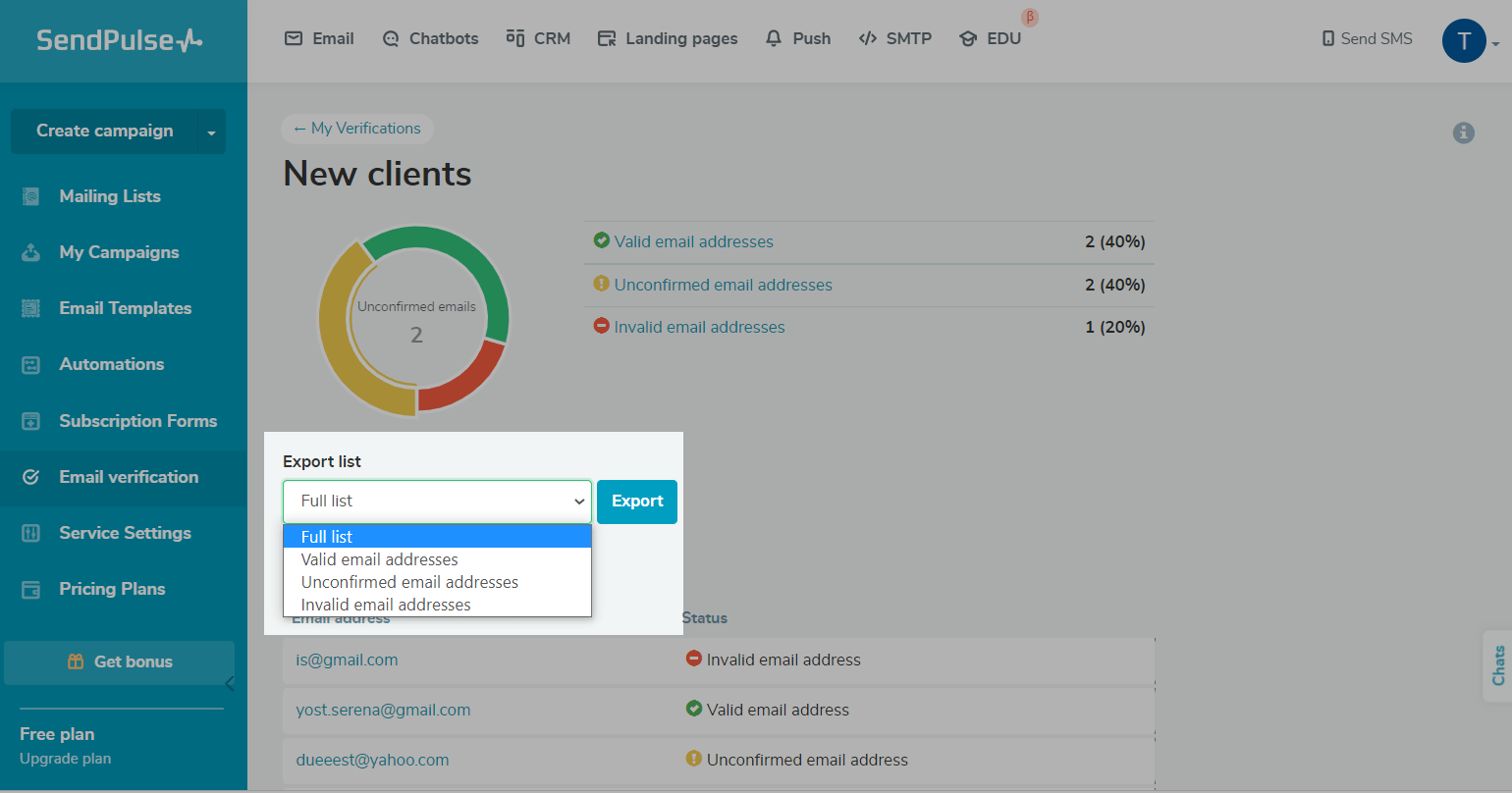Open the Chats side panel tab
The width and height of the screenshot is (1512, 793).
tap(1497, 665)
